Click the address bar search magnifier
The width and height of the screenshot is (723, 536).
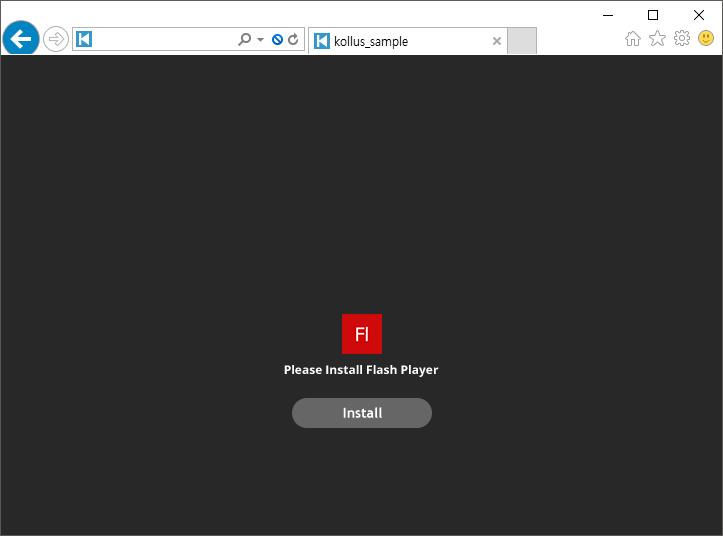(244, 39)
